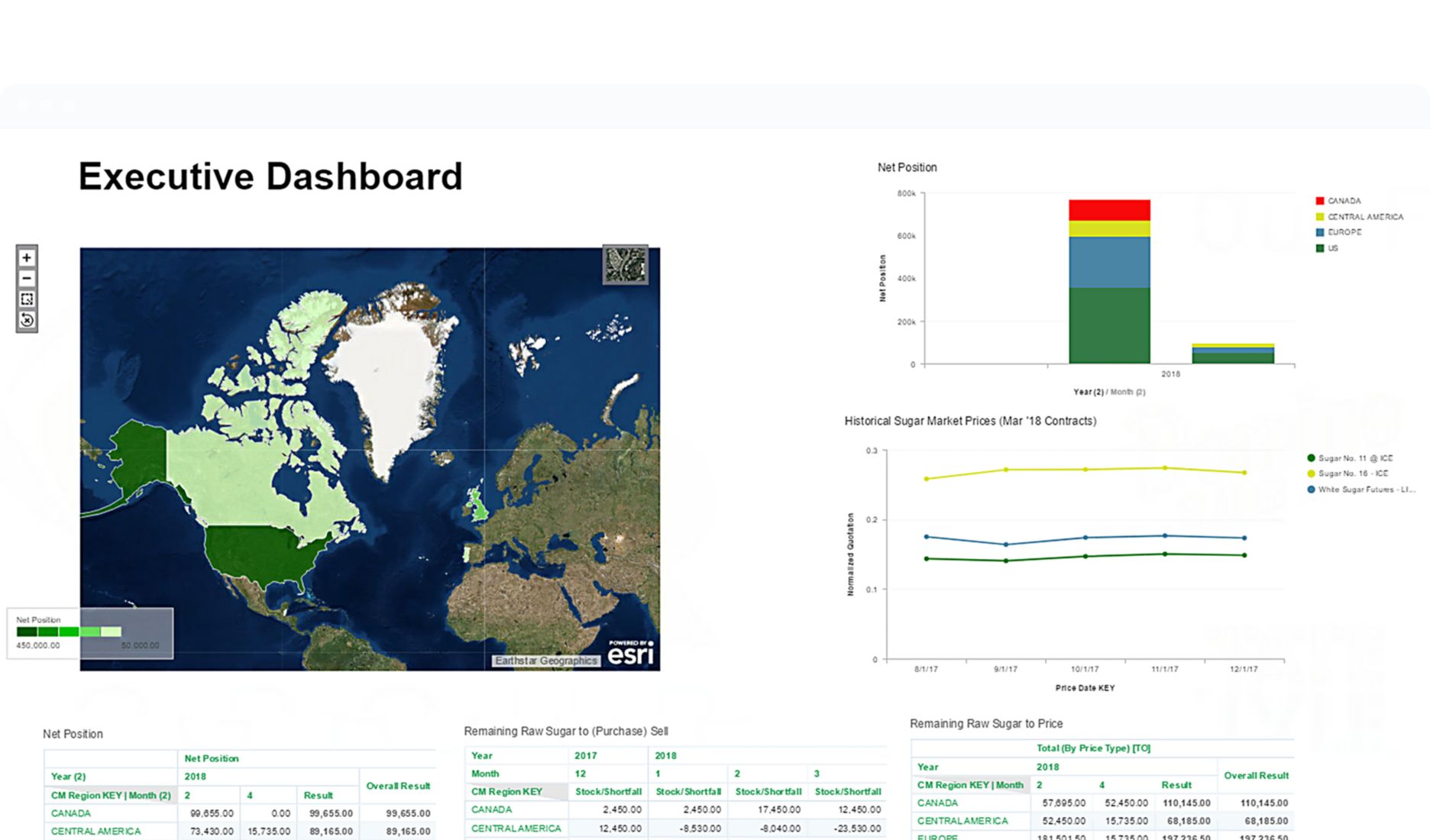1430x840 pixels.
Task: Click the red CANADA legend color swatch
Action: 1319,201
